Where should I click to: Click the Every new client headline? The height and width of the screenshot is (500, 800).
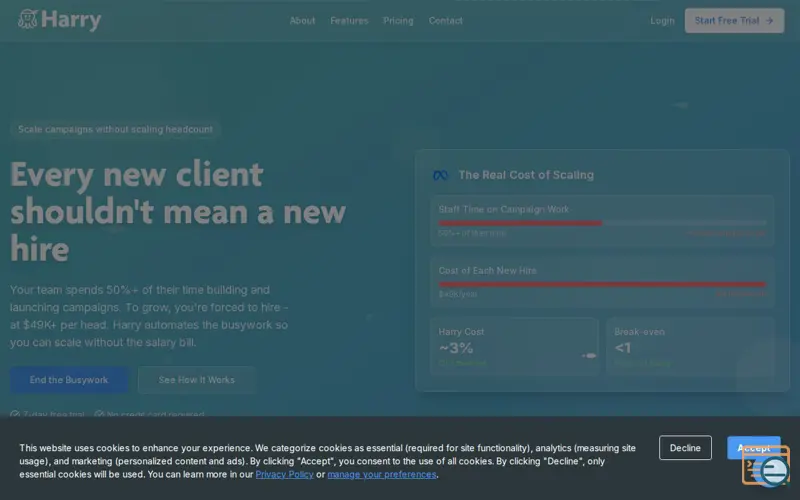(178, 211)
